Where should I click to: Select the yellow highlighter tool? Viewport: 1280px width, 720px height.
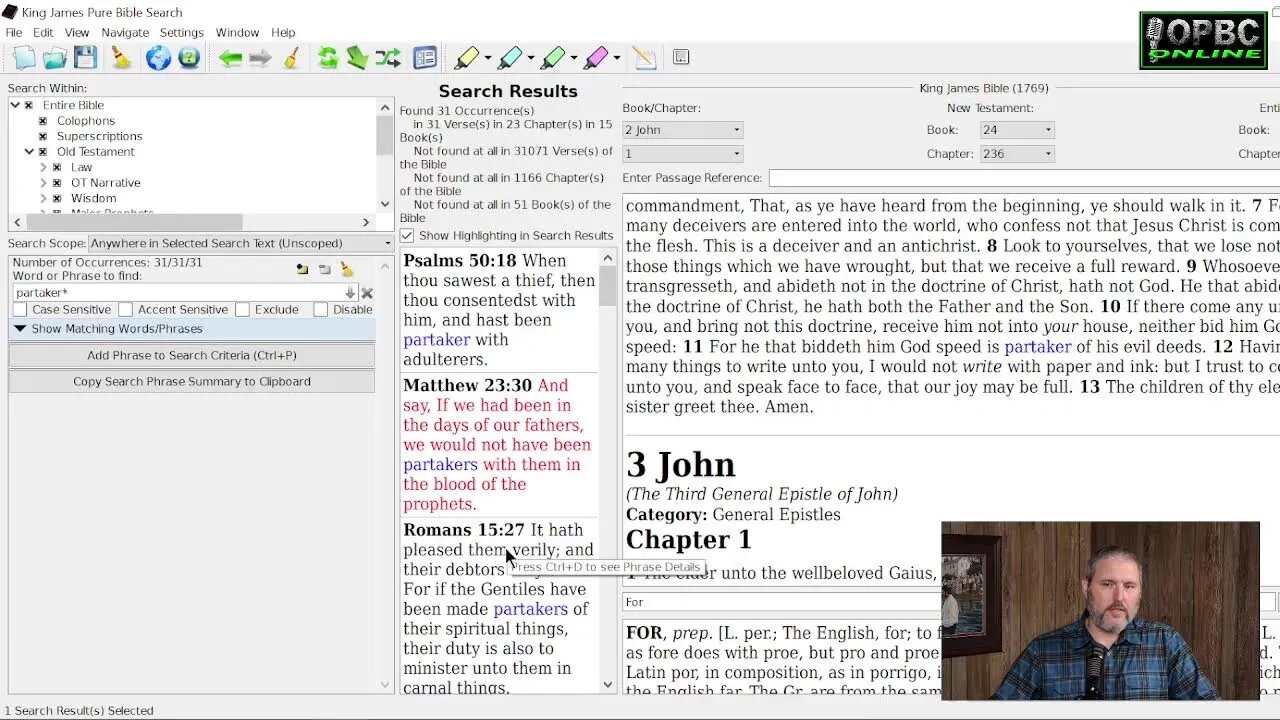(x=465, y=58)
